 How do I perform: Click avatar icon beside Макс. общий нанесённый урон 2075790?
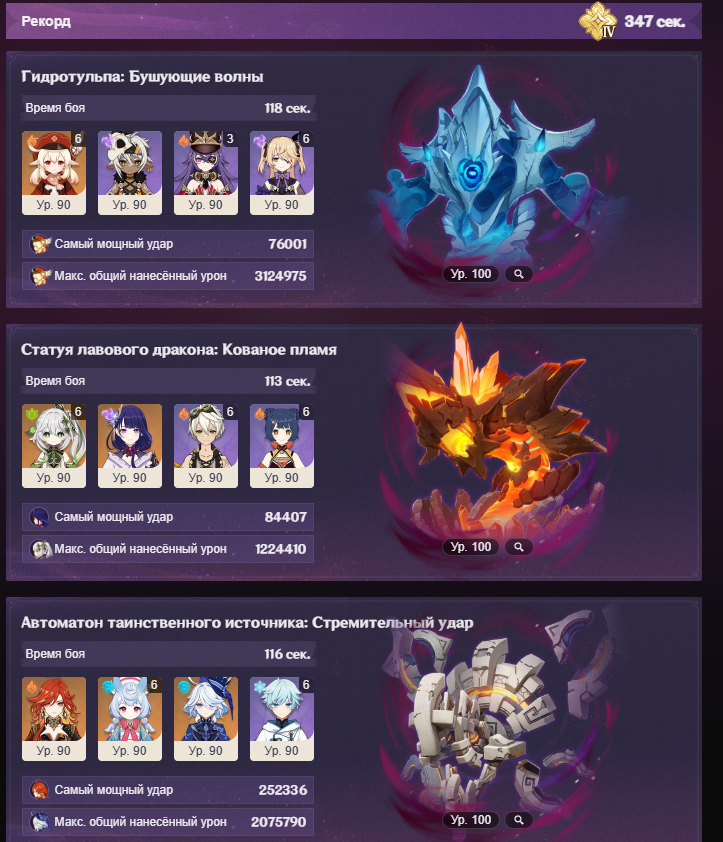[x=39, y=822]
